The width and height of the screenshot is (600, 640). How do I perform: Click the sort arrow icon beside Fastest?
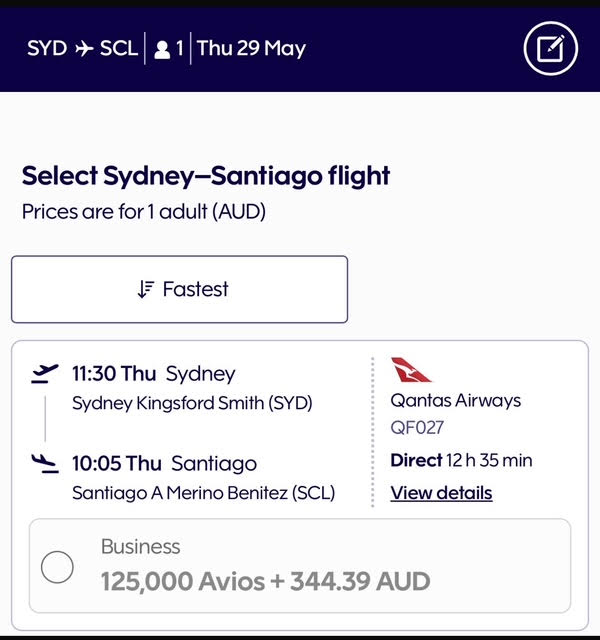click(146, 289)
